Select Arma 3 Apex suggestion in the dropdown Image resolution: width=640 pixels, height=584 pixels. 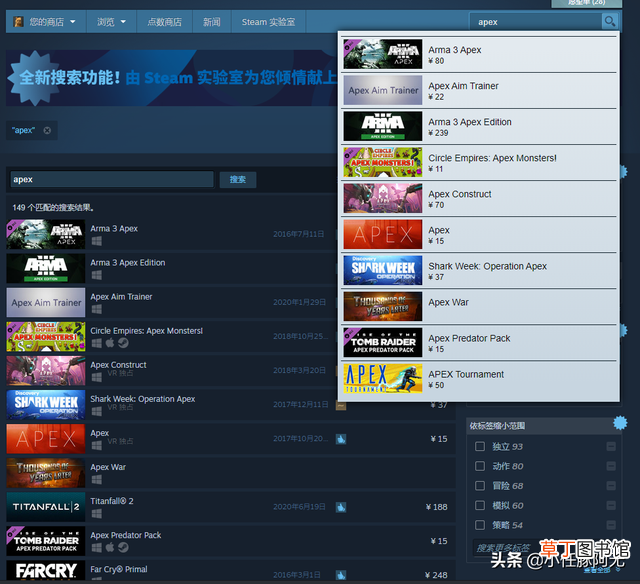pos(479,54)
